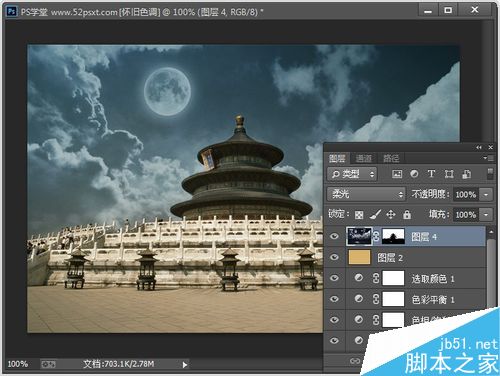Click the link icon between 图层 4 thumbnail and mask

[376, 236]
